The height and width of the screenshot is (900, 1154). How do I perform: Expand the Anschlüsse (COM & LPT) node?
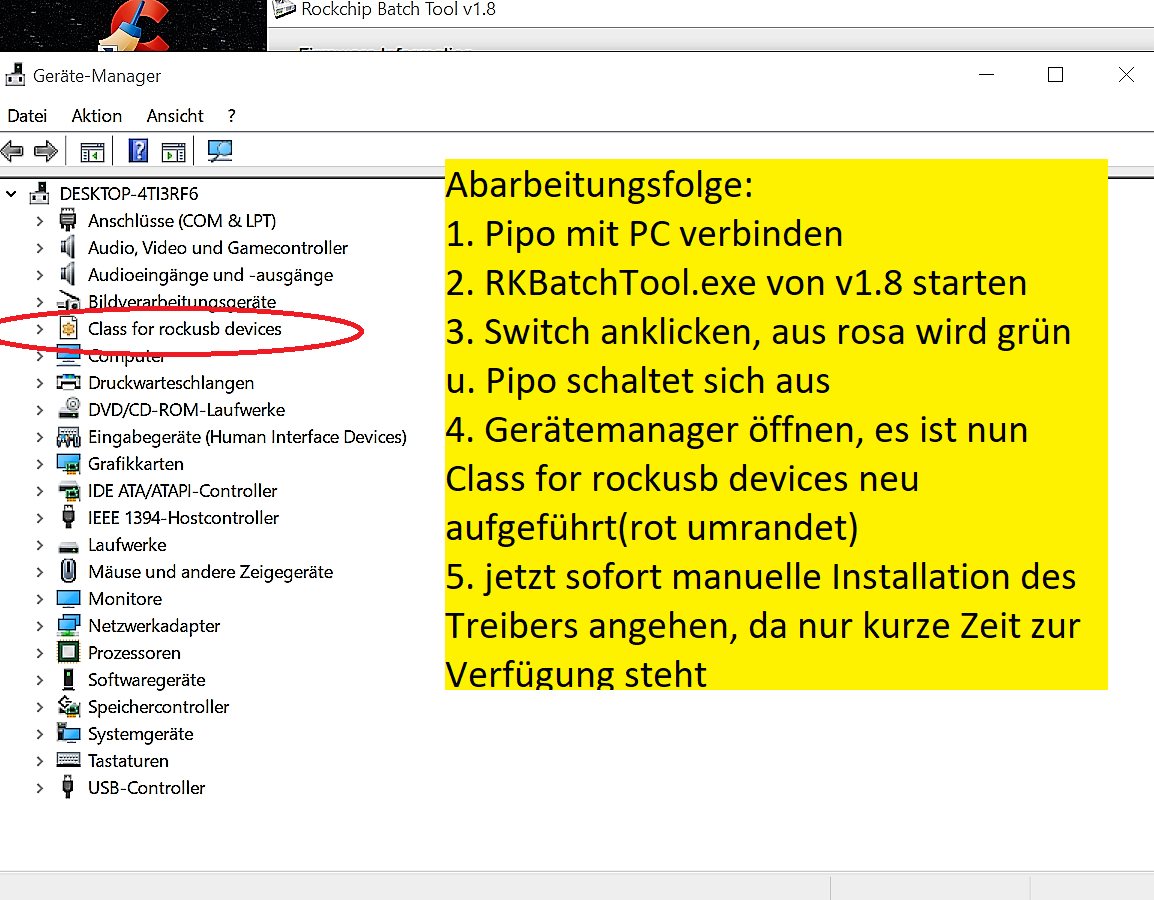coord(40,221)
